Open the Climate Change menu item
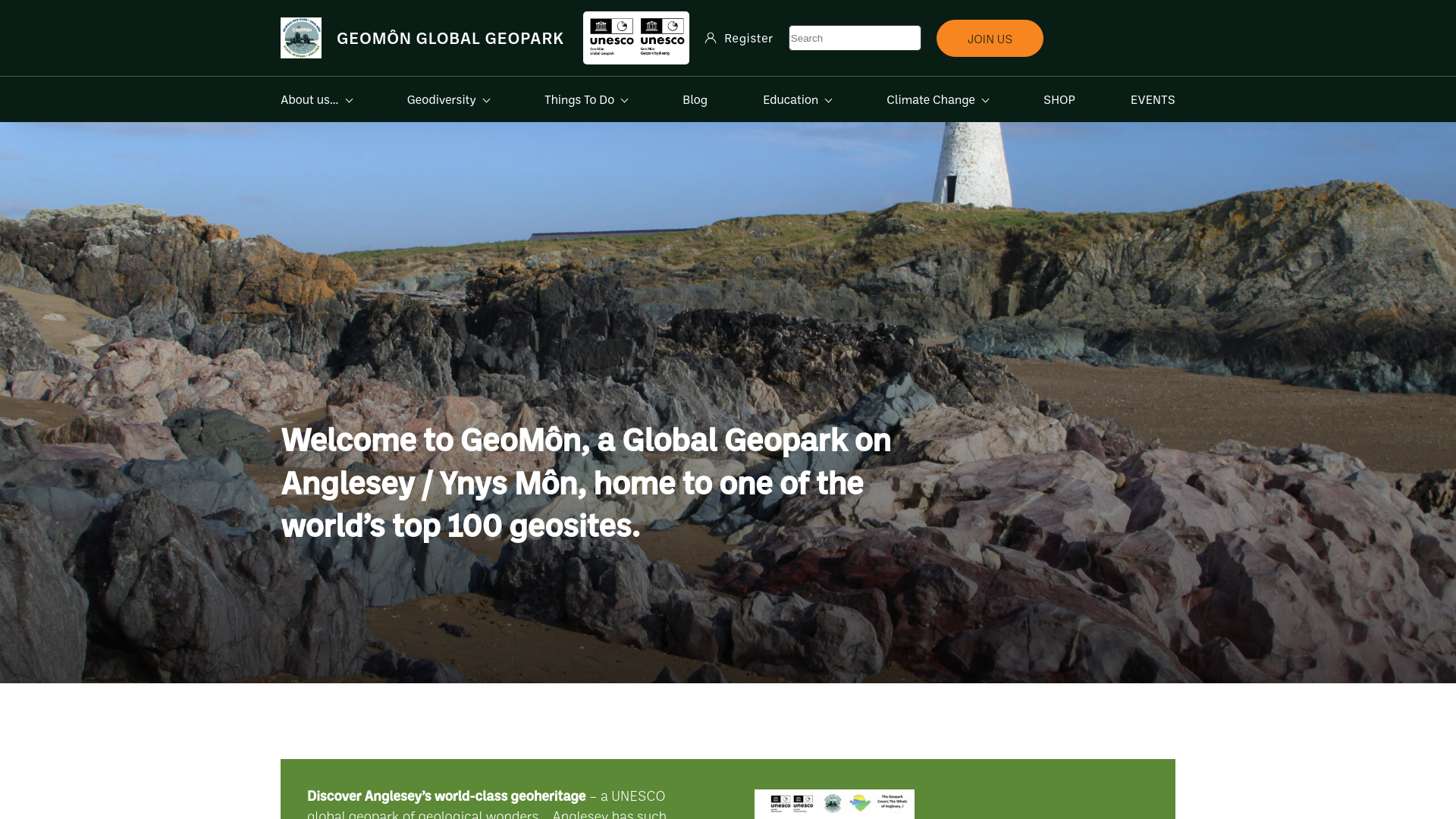The width and height of the screenshot is (1456, 819). (x=930, y=99)
